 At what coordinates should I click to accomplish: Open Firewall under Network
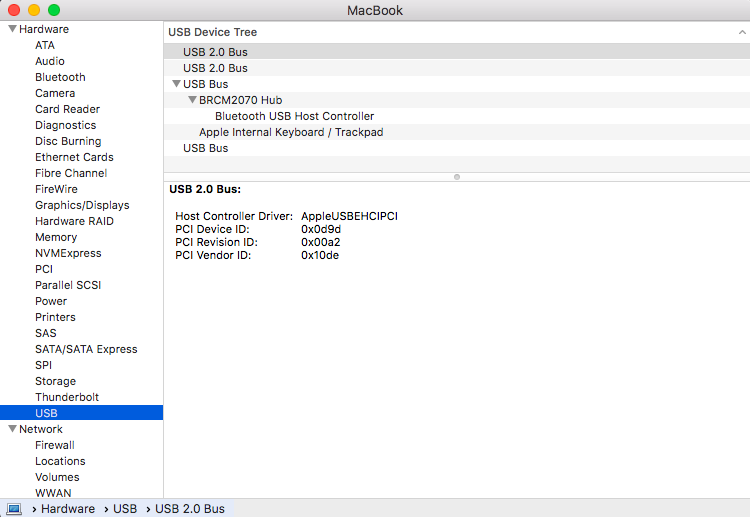tap(55, 445)
